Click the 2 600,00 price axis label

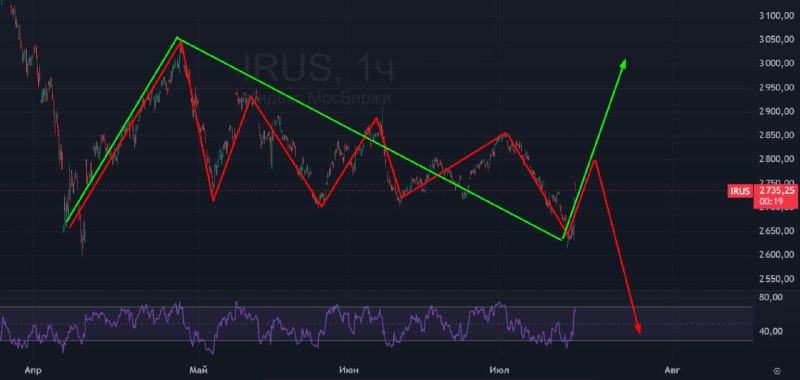(x=776, y=255)
